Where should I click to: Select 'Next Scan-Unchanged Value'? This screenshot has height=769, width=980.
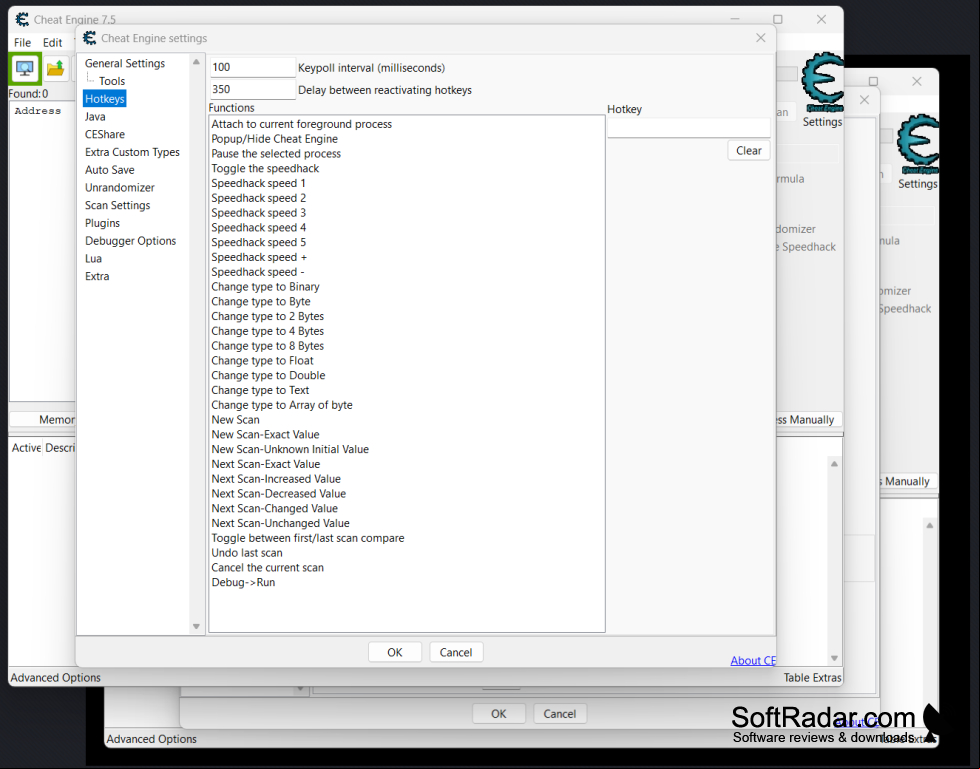pos(280,523)
